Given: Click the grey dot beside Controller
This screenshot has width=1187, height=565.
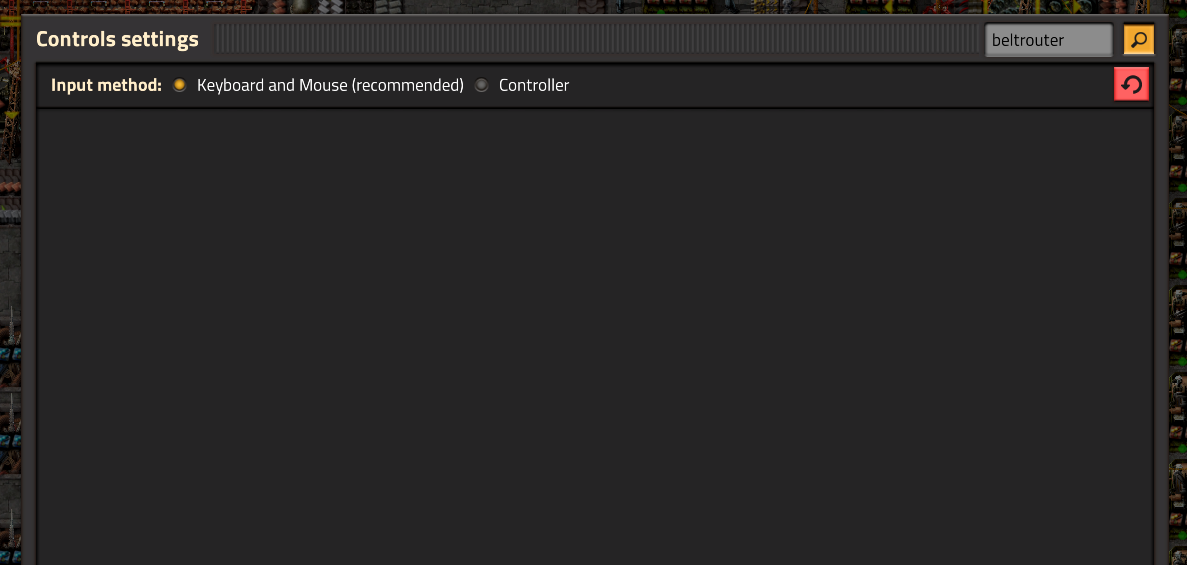Looking at the screenshot, I should [x=481, y=86].
